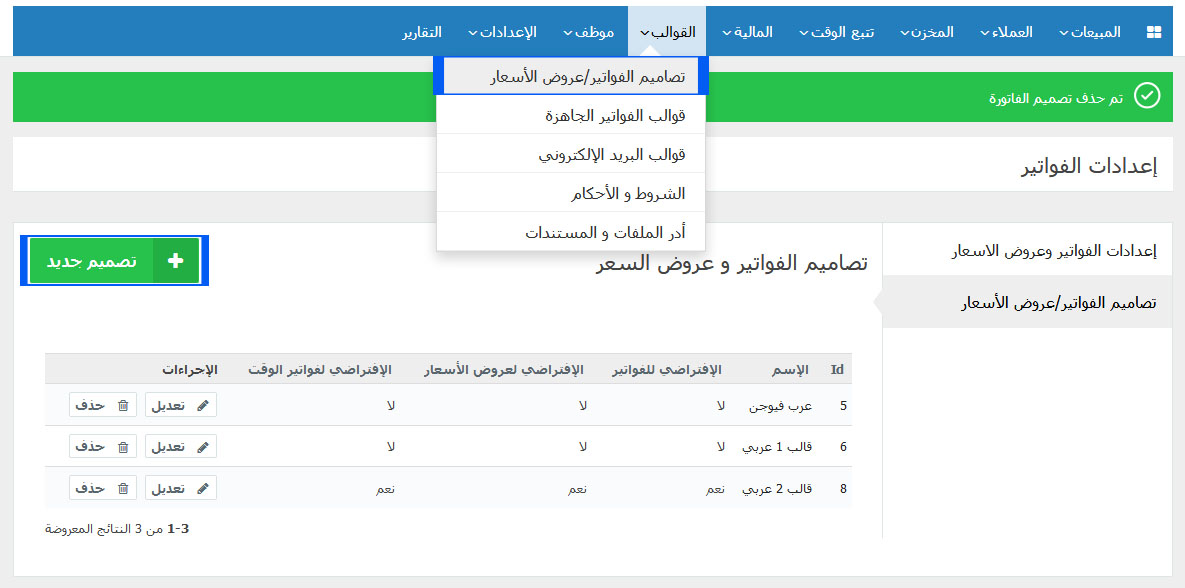Select قوالب الفواتير الجاهزة menu entry
The height and width of the screenshot is (588, 1185).
point(571,115)
